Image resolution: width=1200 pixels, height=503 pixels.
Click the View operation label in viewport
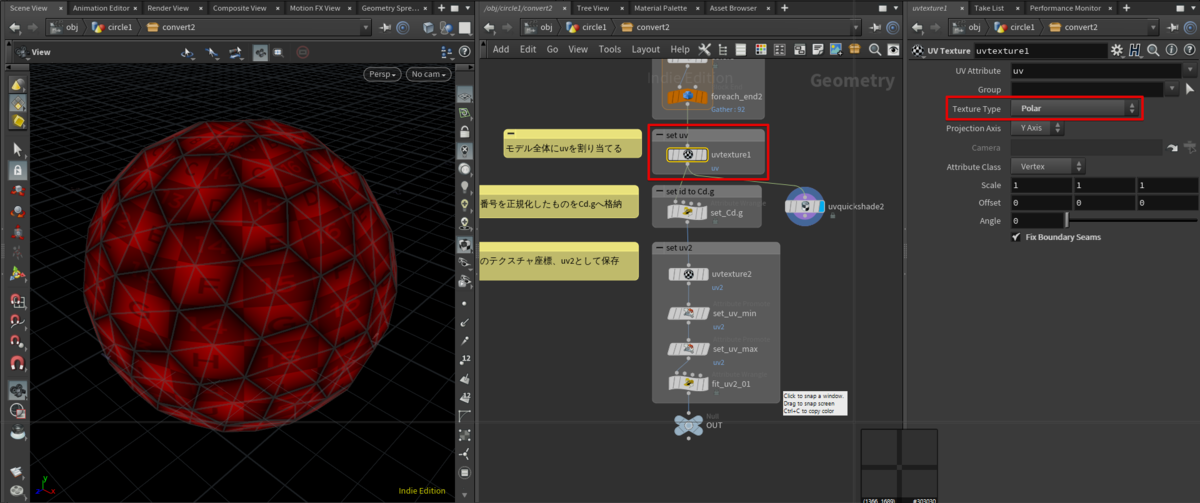41,51
